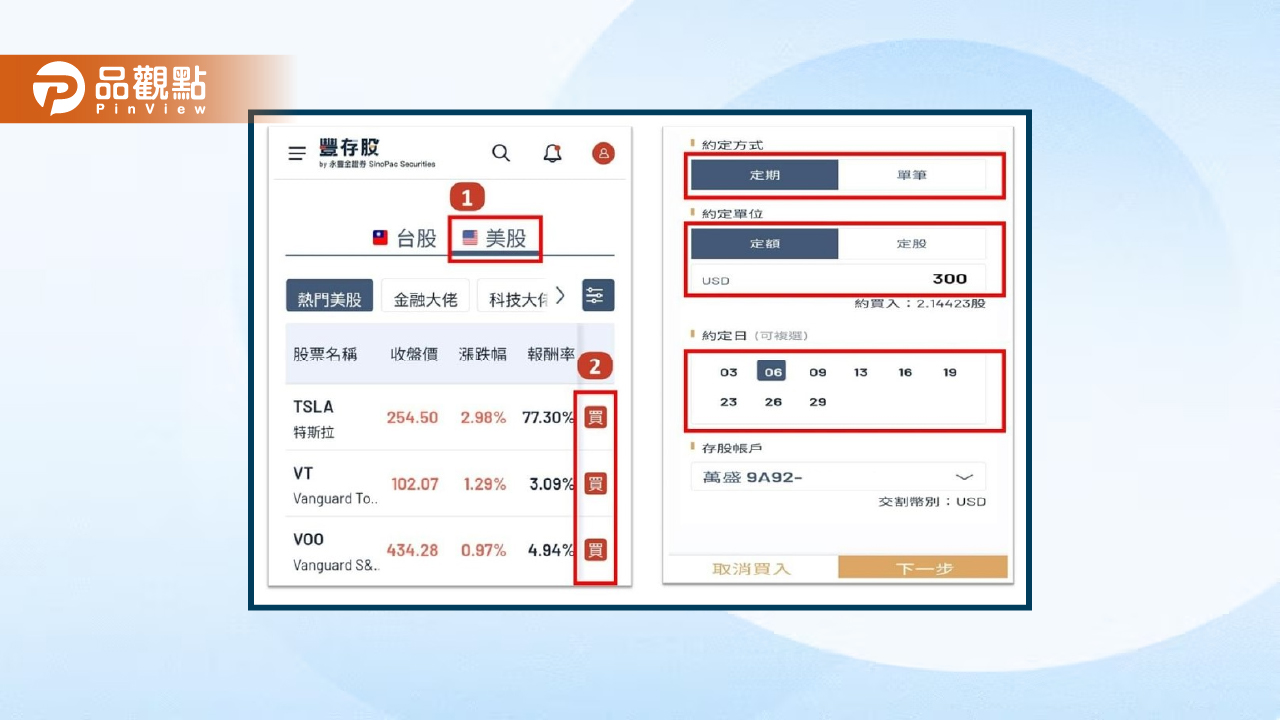Click the filter settings icon
The width and height of the screenshot is (1280, 720).
click(x=598, y=296)
